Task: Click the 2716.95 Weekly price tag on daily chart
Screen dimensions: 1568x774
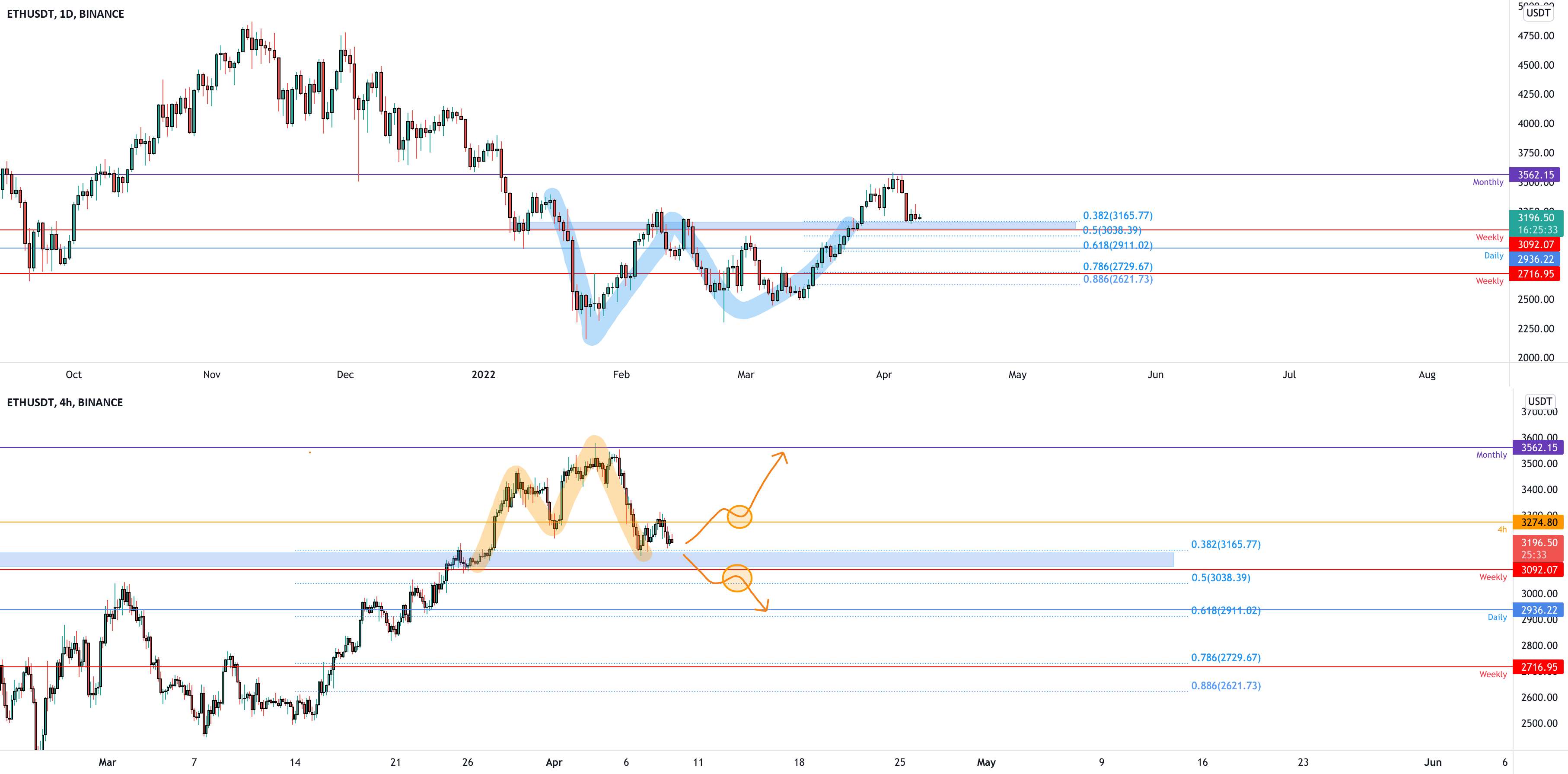Action: tap(1535, 274)
